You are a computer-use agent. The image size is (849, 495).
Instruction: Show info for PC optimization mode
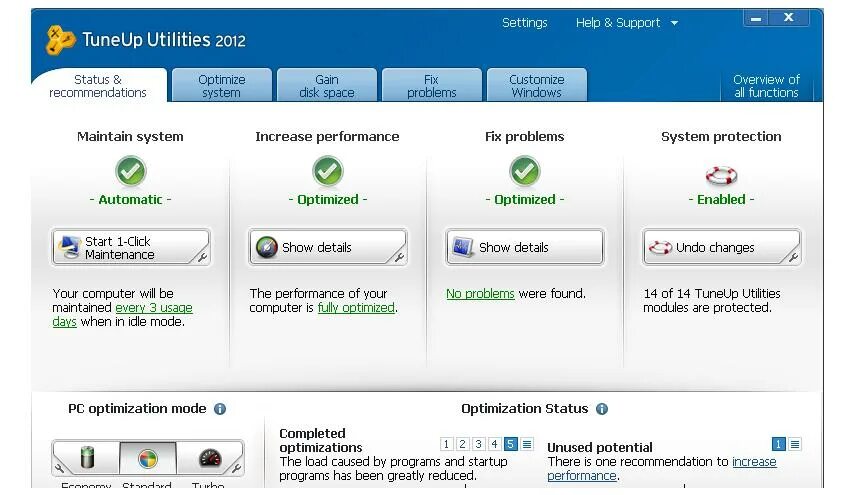[x=220, y=409]
